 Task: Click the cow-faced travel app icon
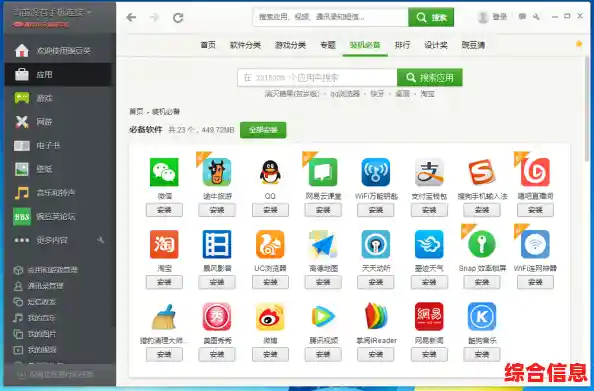click(x=217, y=172)
